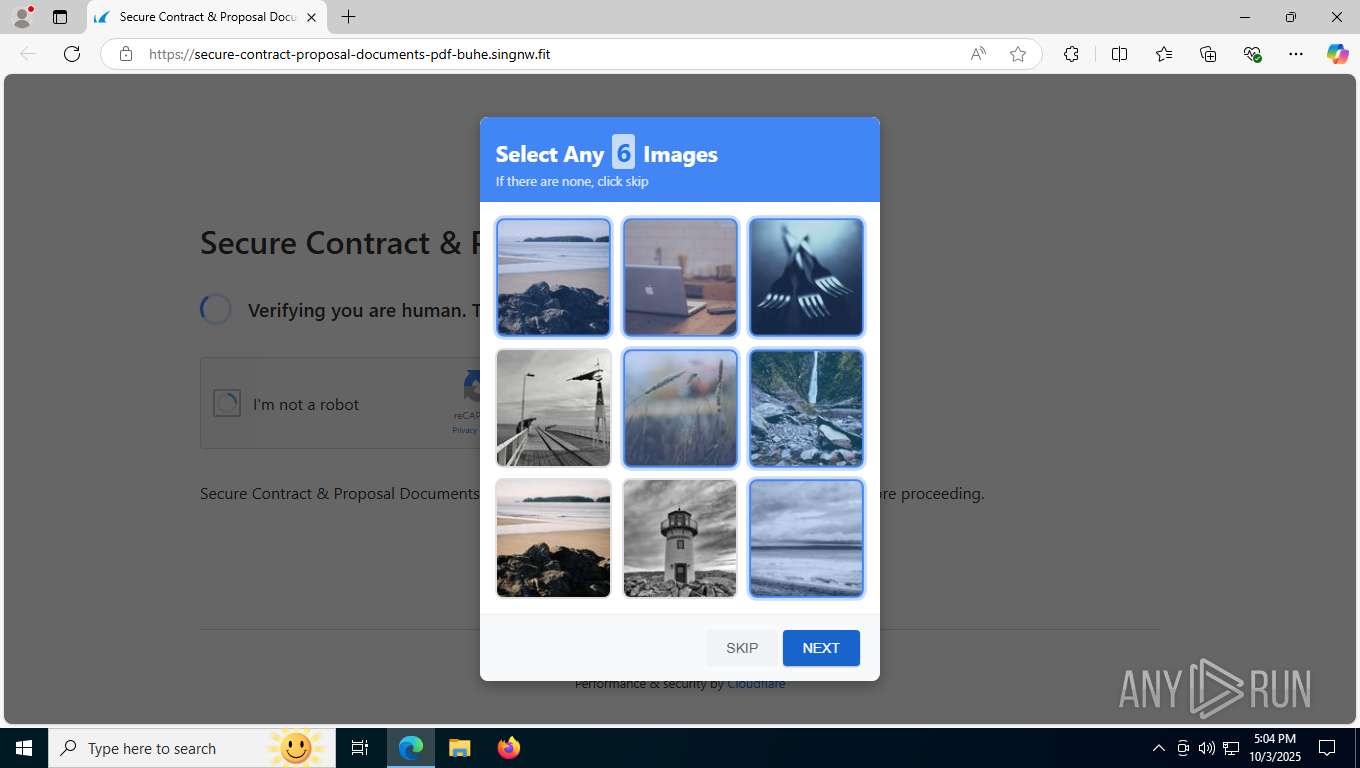Open Browser essentials heart icon
1360x768 pixels.
(1252, 54)
